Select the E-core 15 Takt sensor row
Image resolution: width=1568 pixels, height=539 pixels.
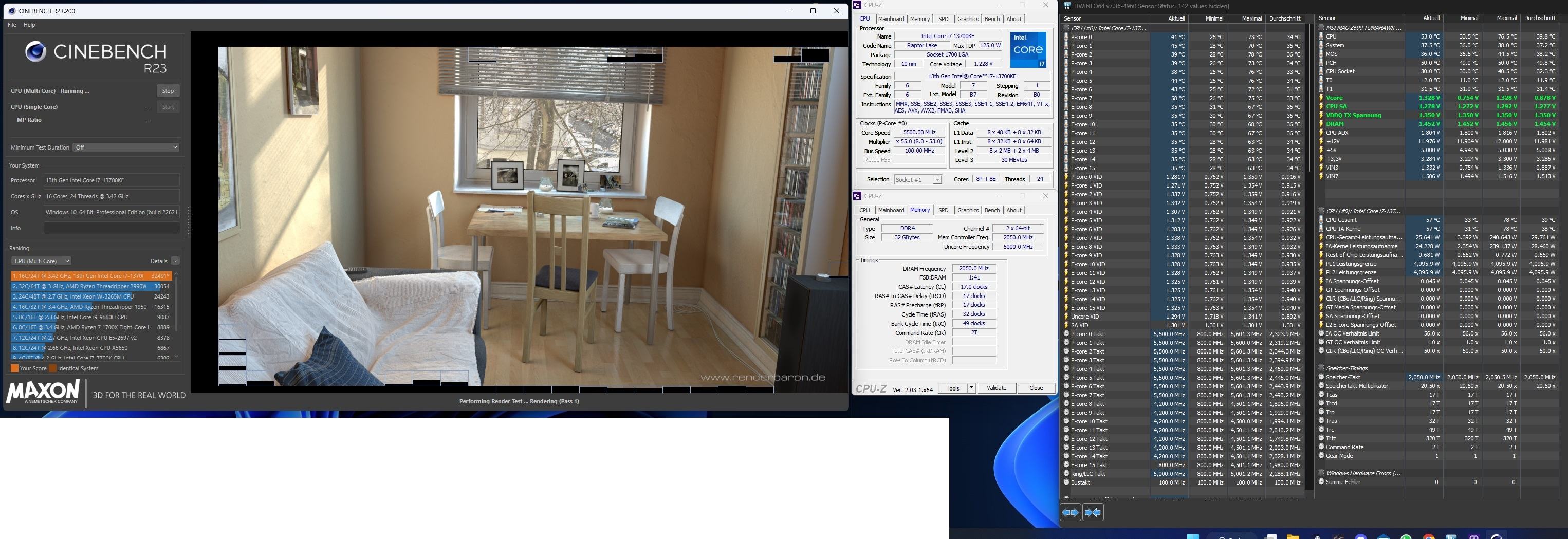[x=1183, y=466]
